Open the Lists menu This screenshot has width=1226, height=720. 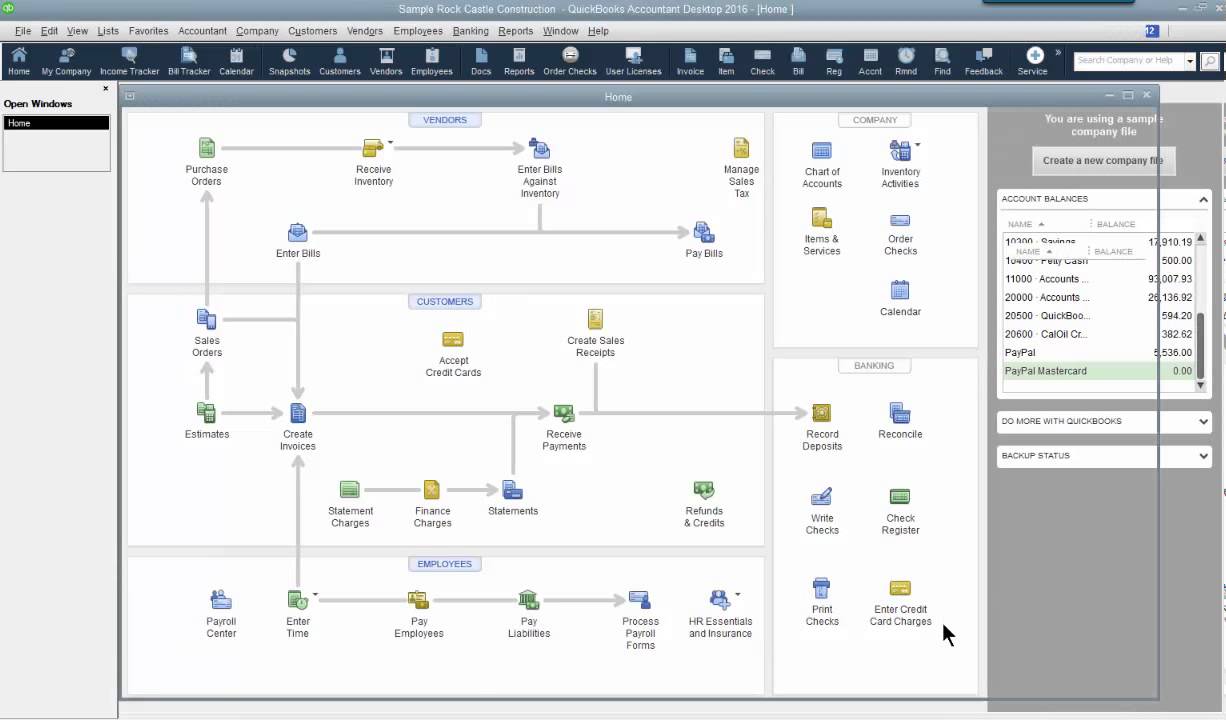(108, 31)
